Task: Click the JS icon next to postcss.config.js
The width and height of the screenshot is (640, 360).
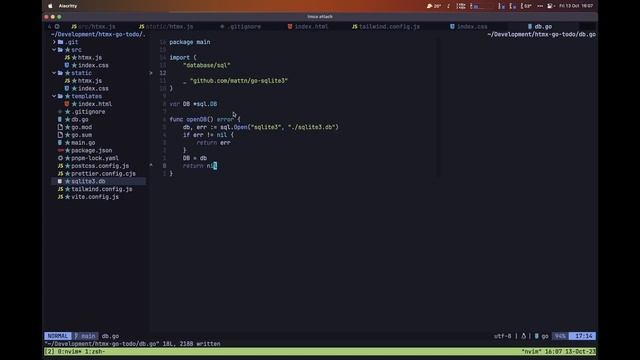Action: [60, 166]
